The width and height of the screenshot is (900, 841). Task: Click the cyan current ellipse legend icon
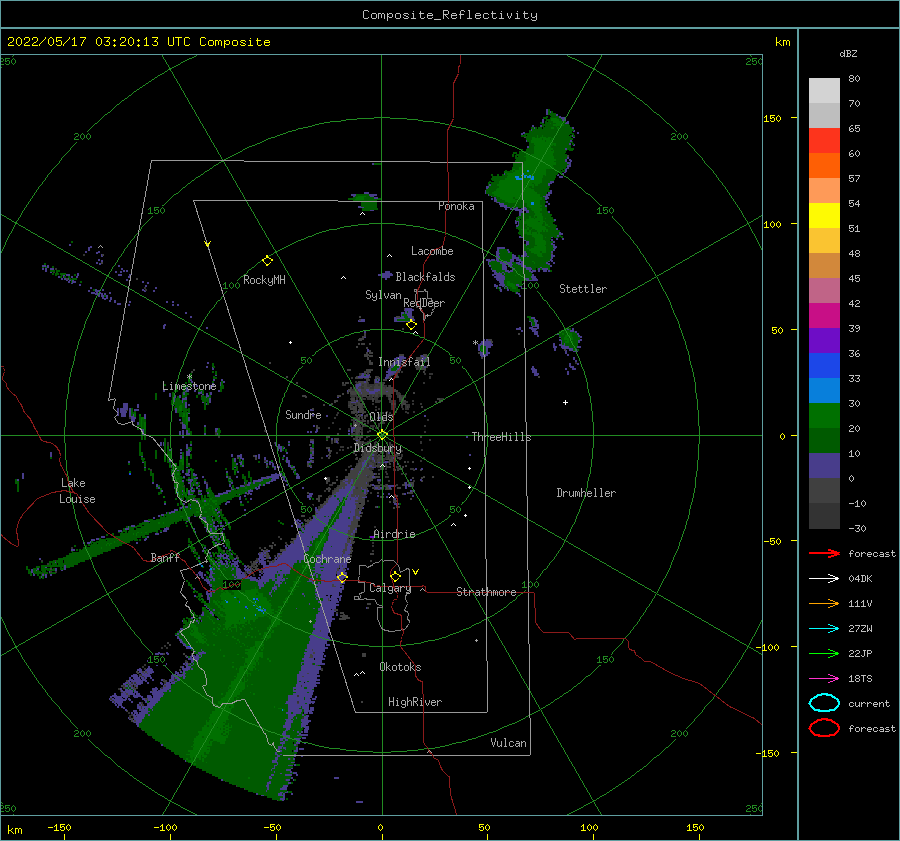point(824,703)
